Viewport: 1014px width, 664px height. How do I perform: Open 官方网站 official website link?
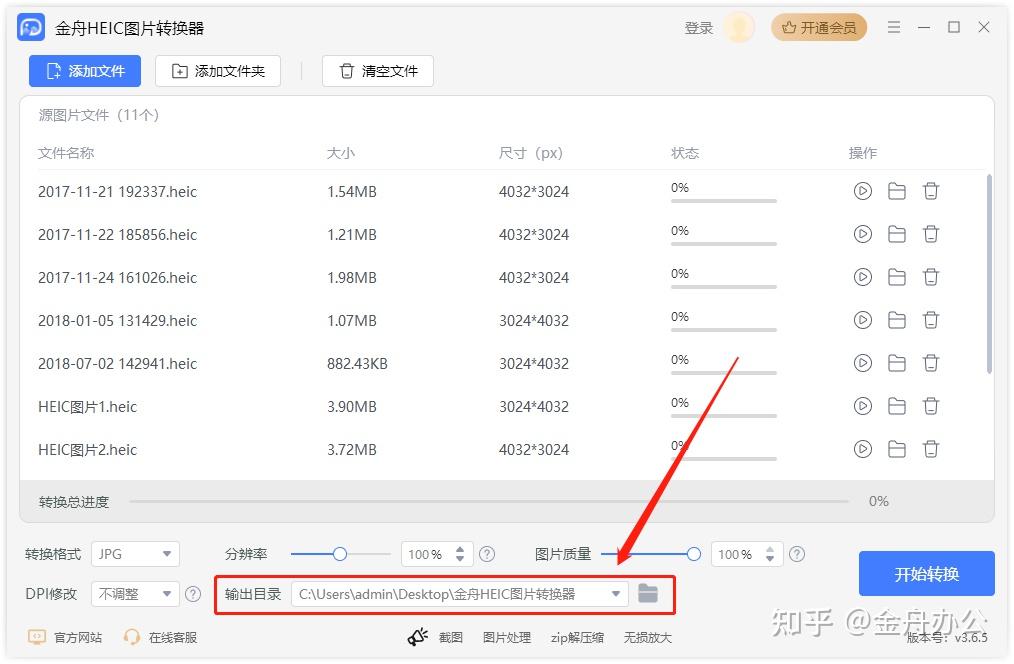(65, 637)
